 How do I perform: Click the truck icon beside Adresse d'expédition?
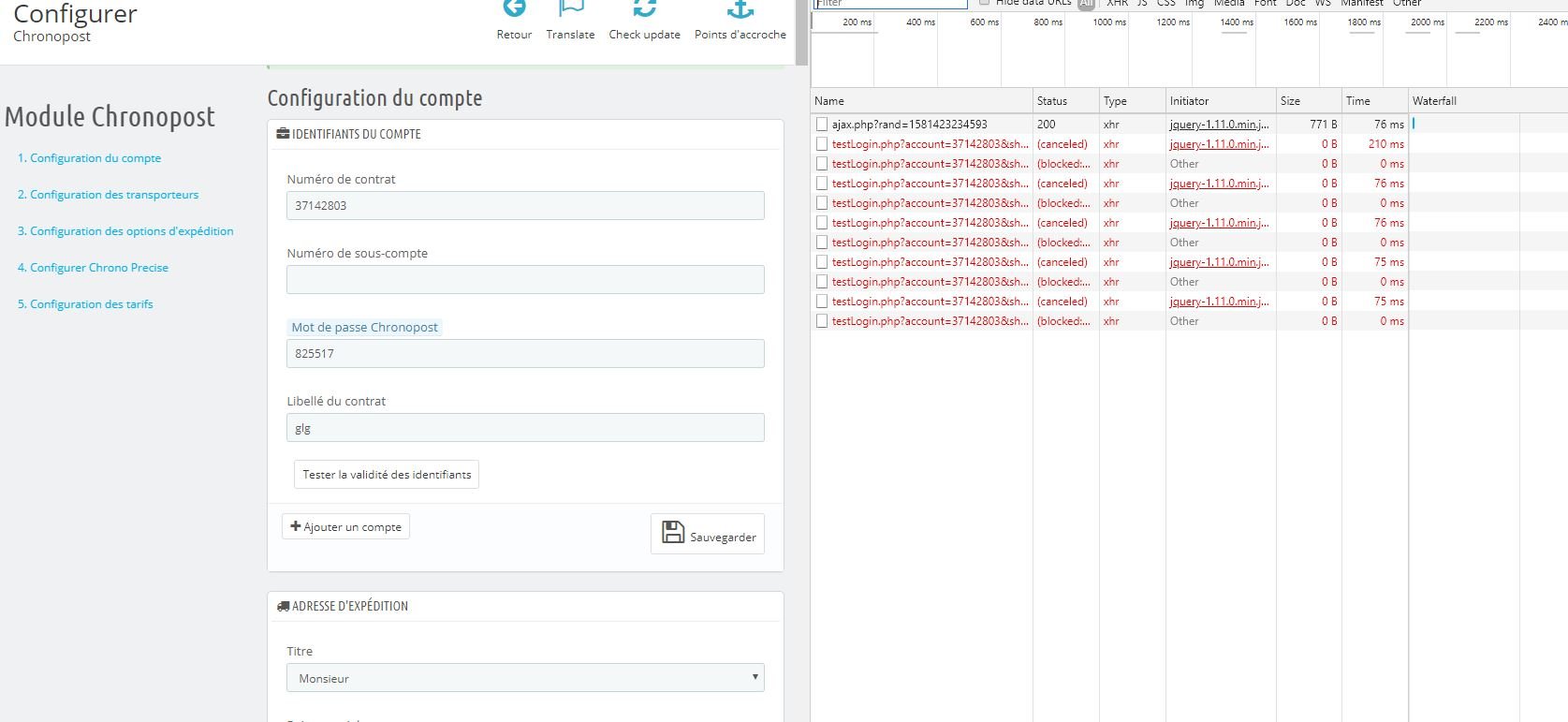pyautogui.click(x=283, y=606)
